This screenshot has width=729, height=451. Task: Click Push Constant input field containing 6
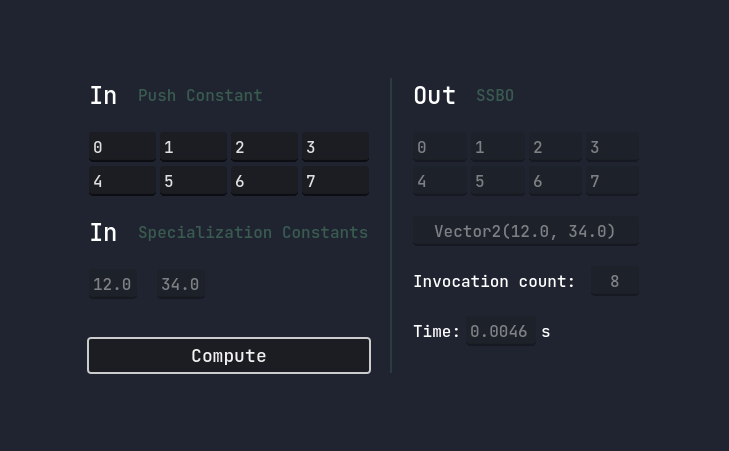[264, 181]
